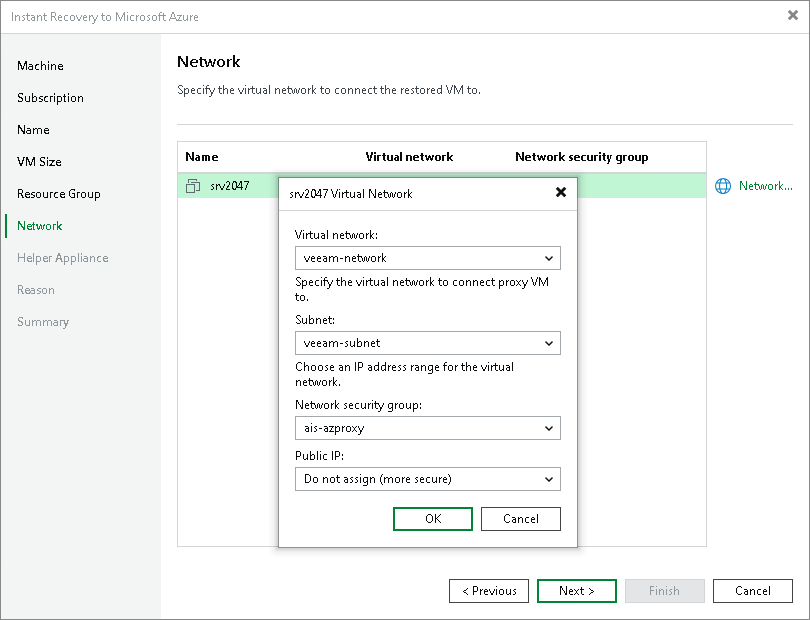Click Cancel inside the srv2047 dialog
The image size is (810, 620).
520,519
